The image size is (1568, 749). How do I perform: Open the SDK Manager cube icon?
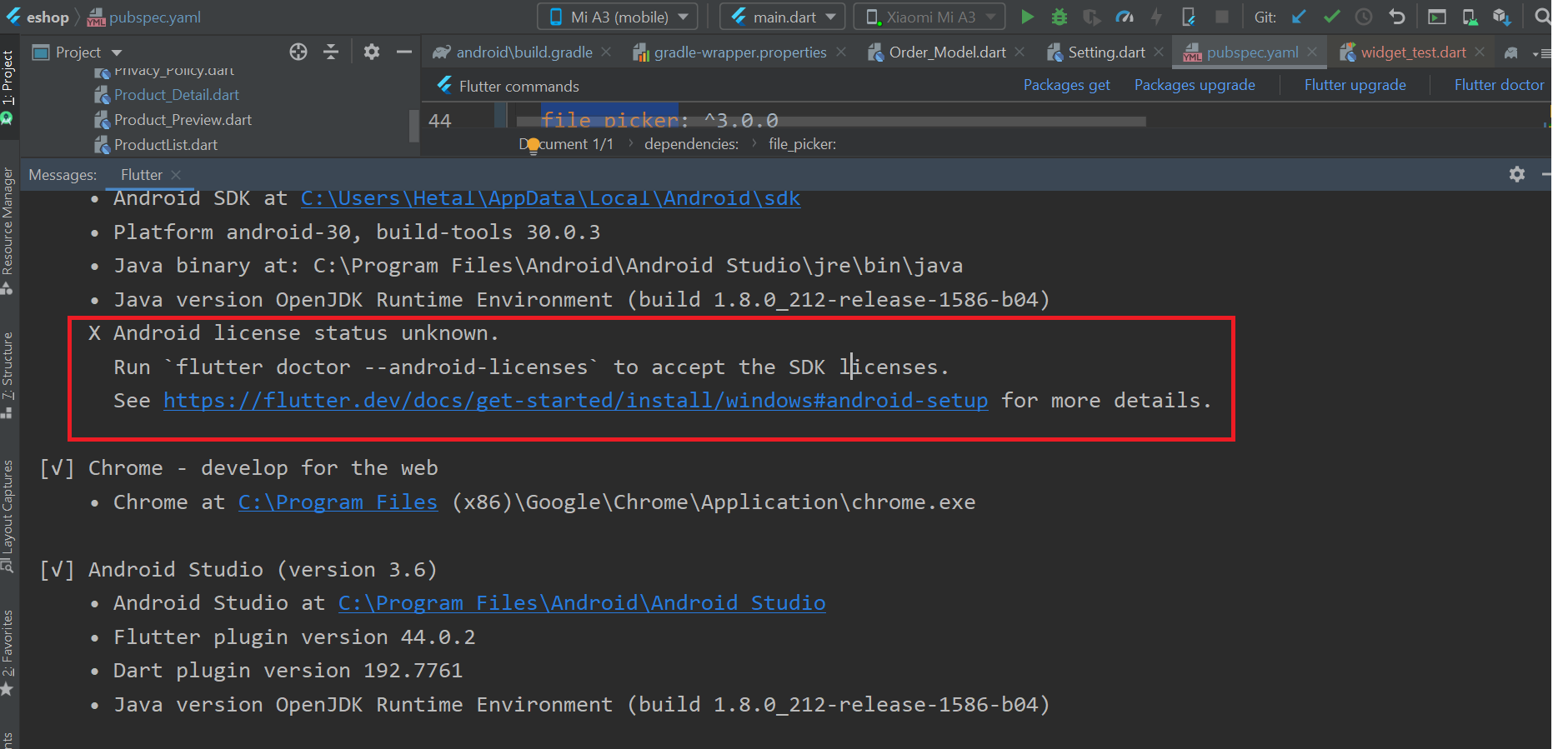1501,17
